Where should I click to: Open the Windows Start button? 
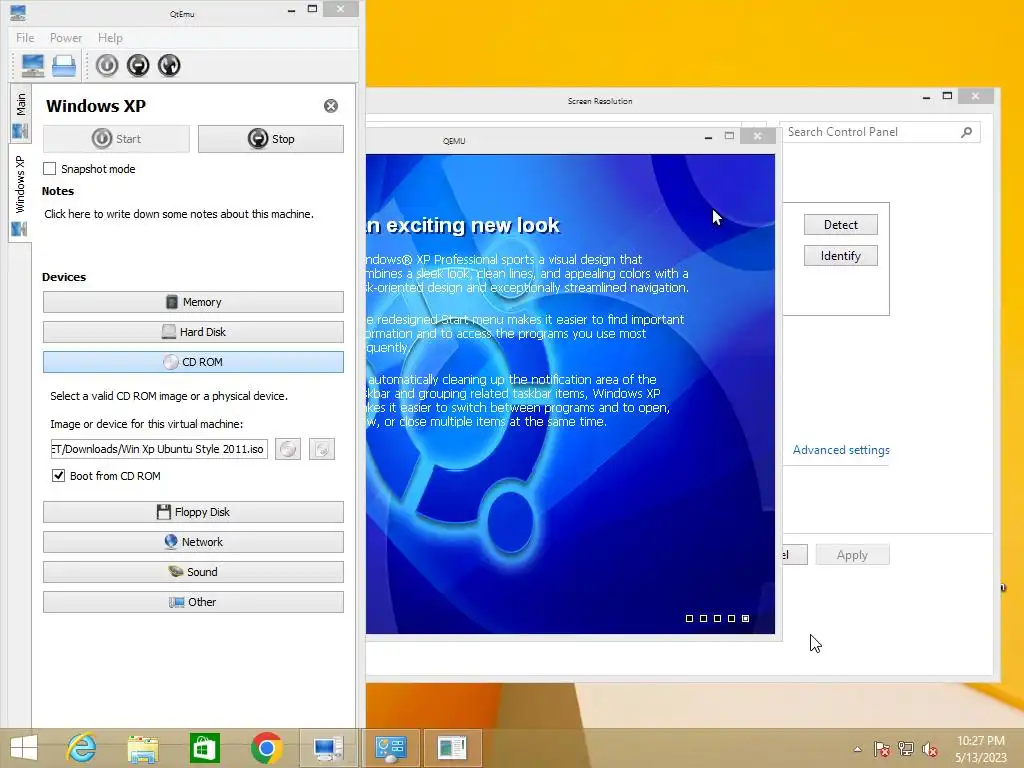24,748
